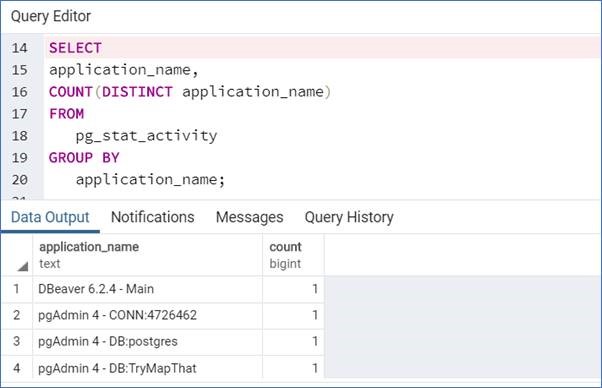Click the 'pgAdmin 4 - DB:postgres' cell

147,341
